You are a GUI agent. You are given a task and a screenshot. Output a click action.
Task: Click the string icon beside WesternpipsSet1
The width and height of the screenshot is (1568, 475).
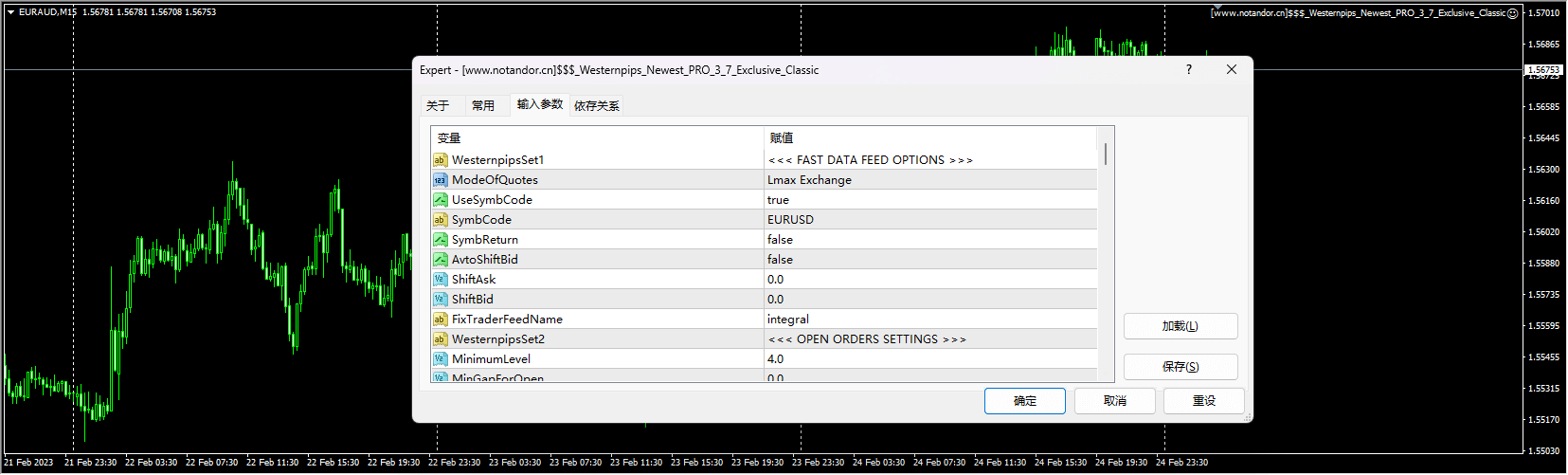click(x=440, y=160)
